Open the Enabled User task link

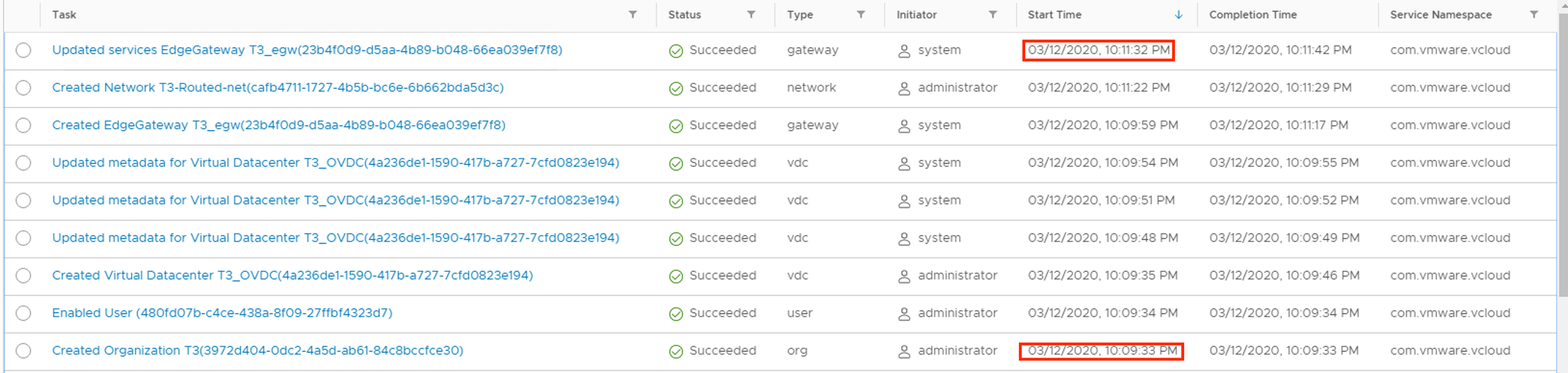[222, 313]
